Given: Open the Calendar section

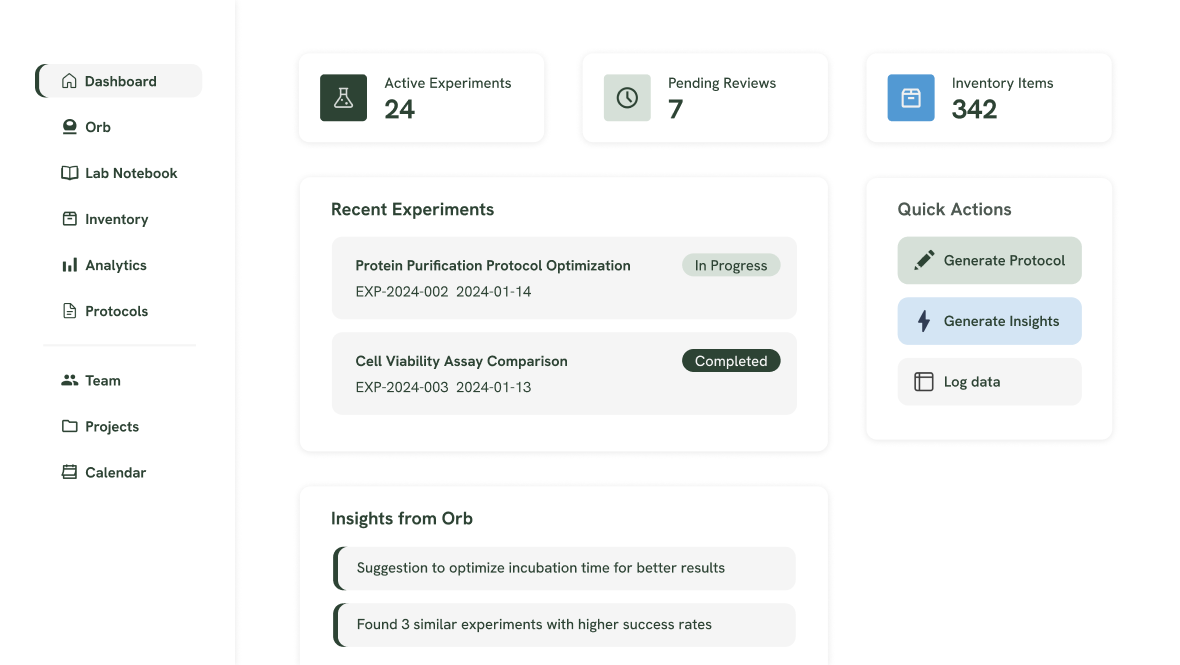Looking at the screenshot, I should [x=116, y=472].
